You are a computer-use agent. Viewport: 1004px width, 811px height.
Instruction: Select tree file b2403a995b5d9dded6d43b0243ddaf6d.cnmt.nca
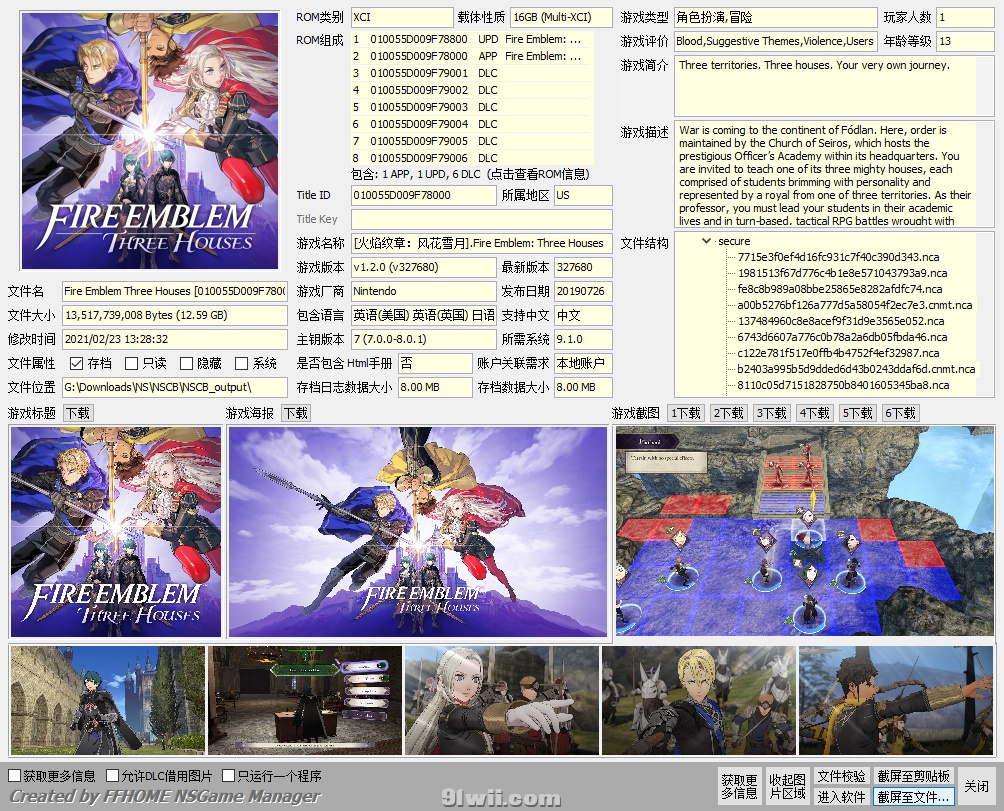(x=856, y=369)
